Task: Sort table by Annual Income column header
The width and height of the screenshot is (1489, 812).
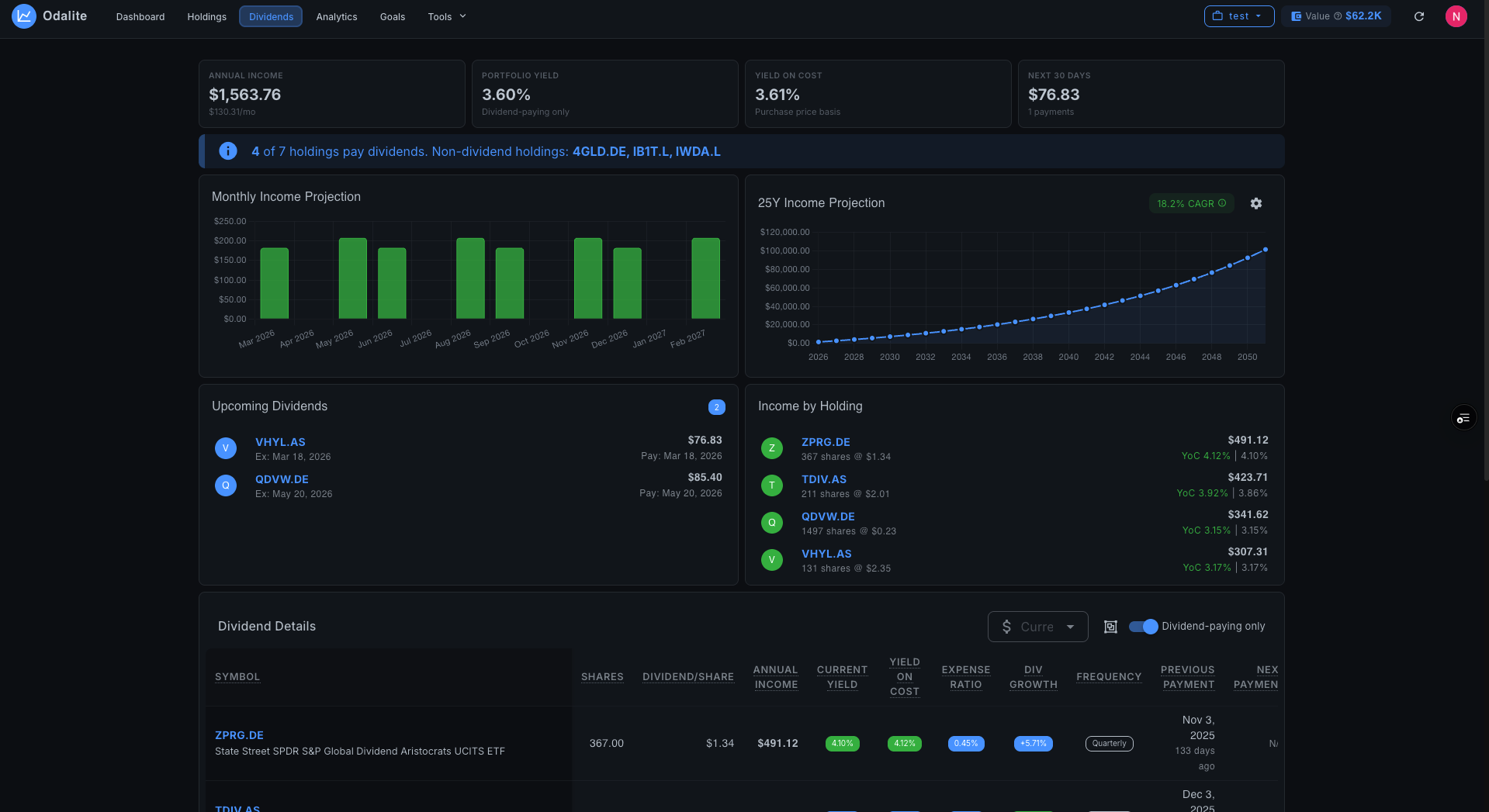Action: [x=776, y=677]
